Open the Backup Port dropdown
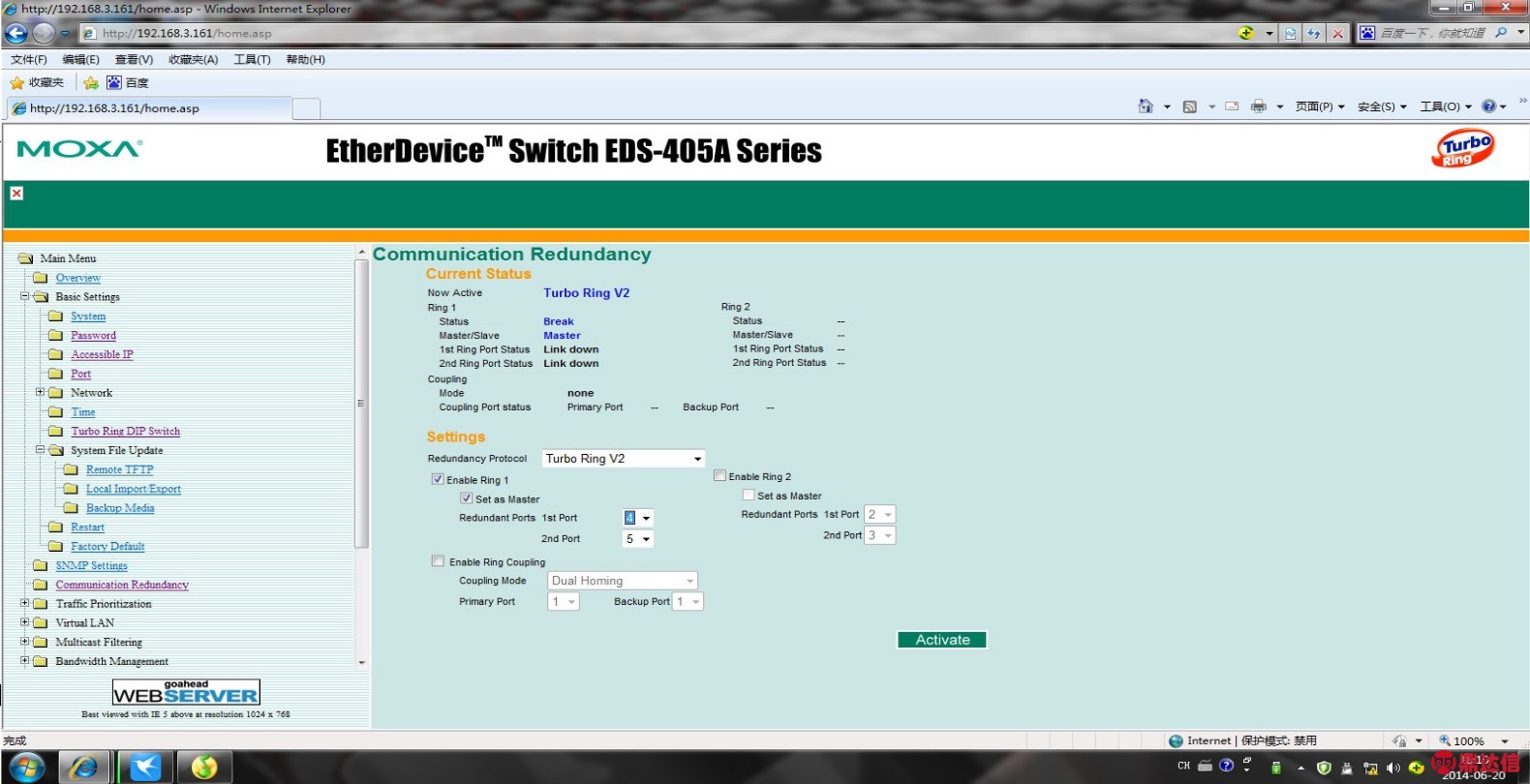 tap(688, 602)
